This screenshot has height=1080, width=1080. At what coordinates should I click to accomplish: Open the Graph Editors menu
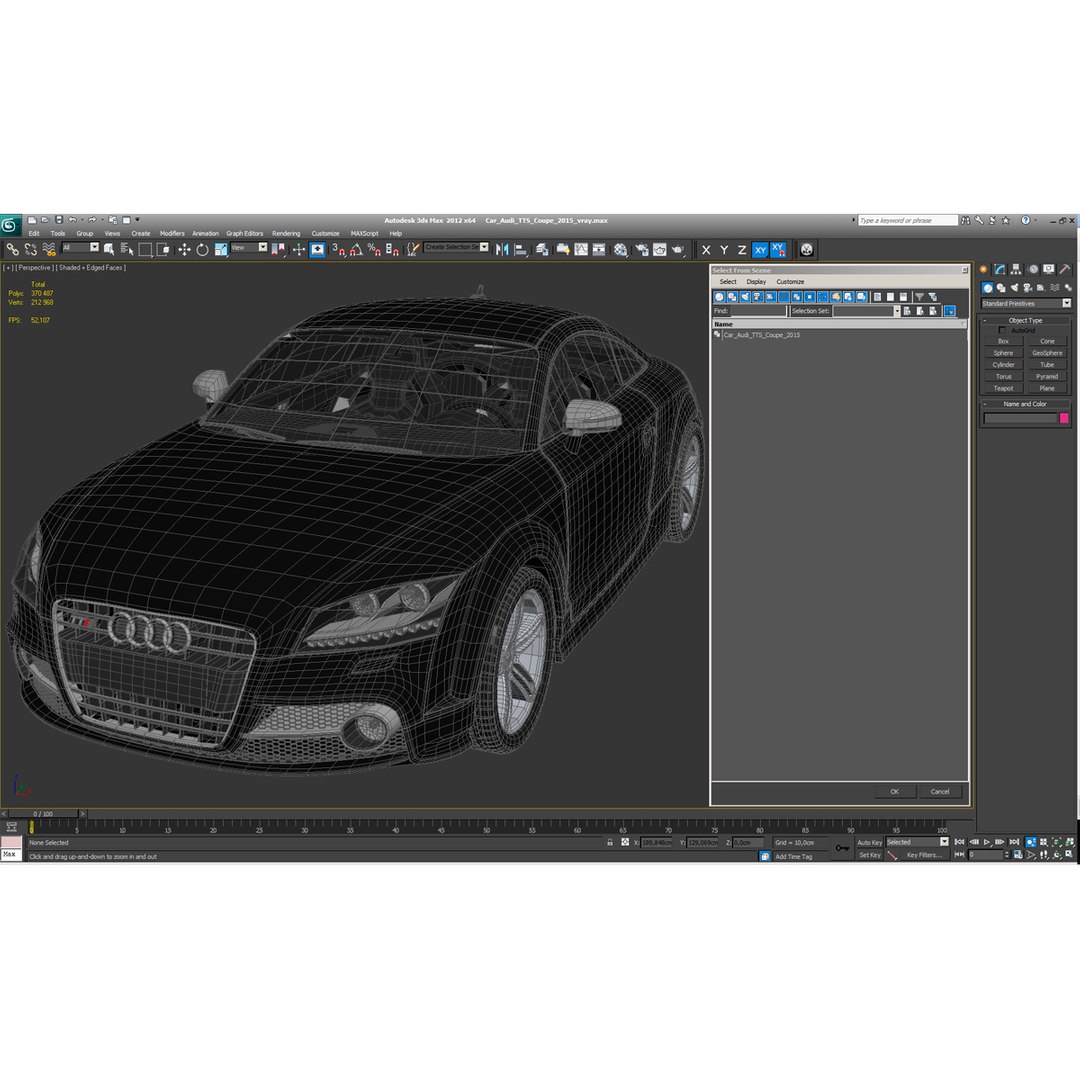click(x=245, y=233)
